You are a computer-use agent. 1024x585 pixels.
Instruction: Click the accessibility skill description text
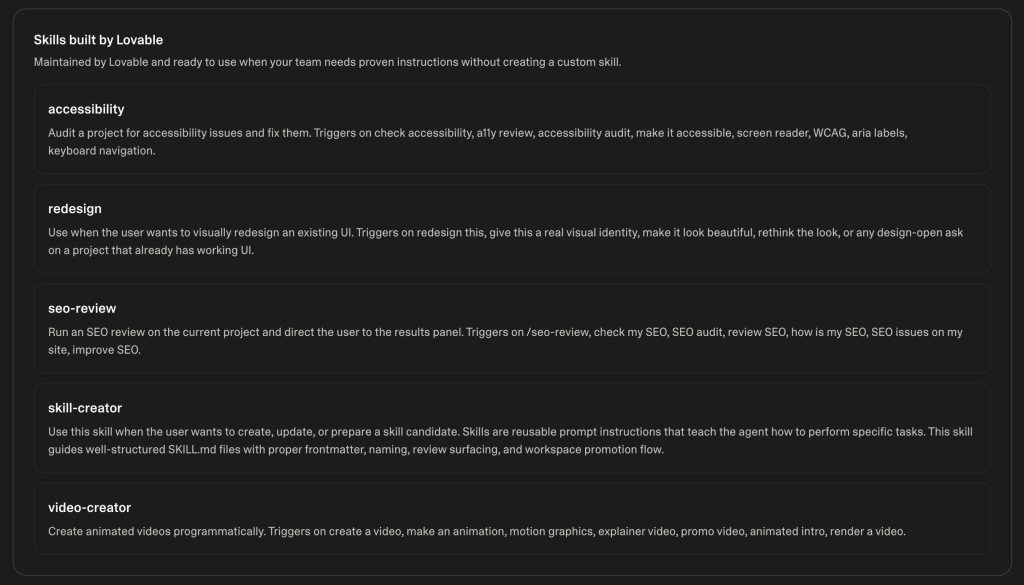(477, 142)
